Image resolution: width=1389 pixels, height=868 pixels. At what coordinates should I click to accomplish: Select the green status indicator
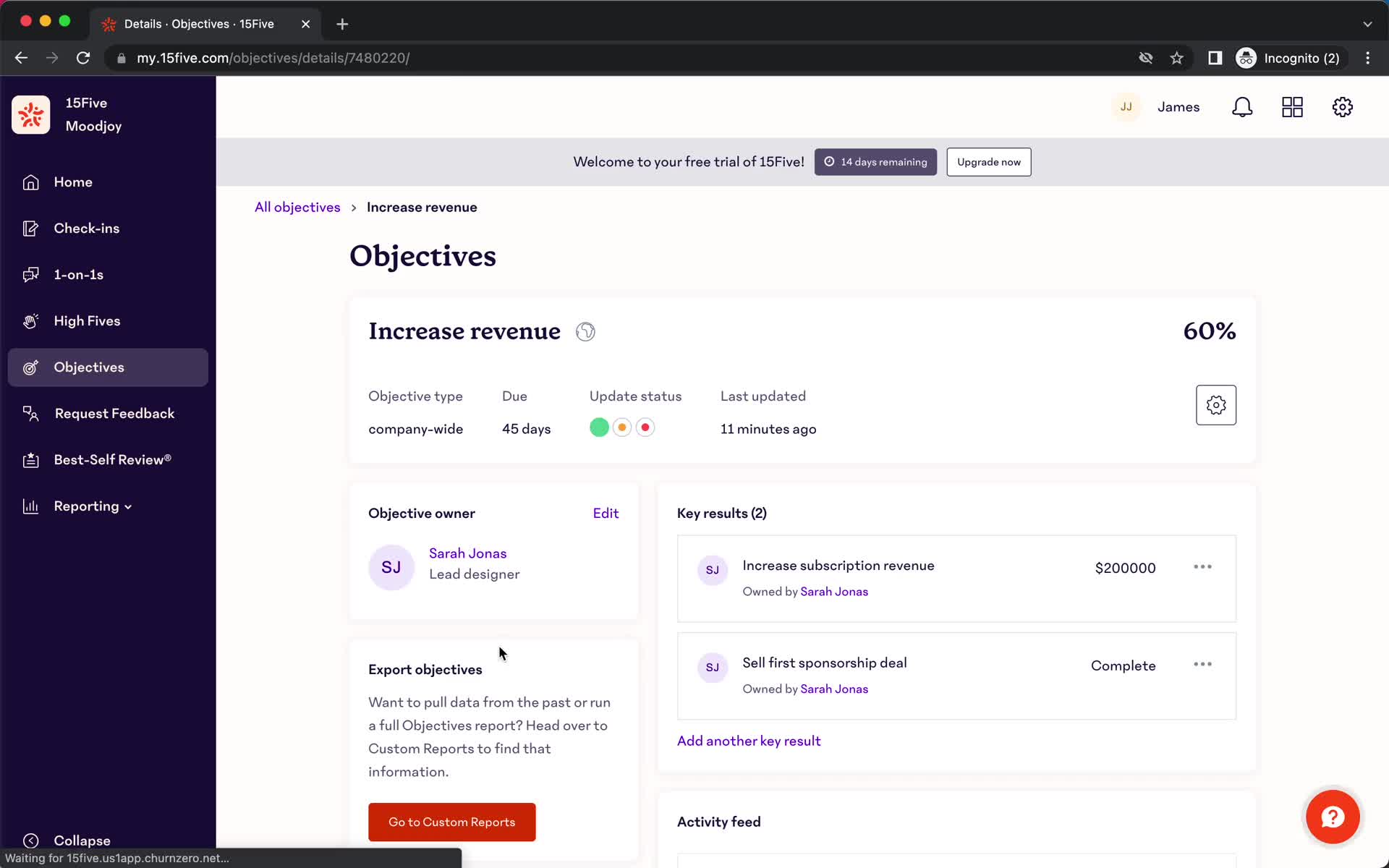[599, 428]
